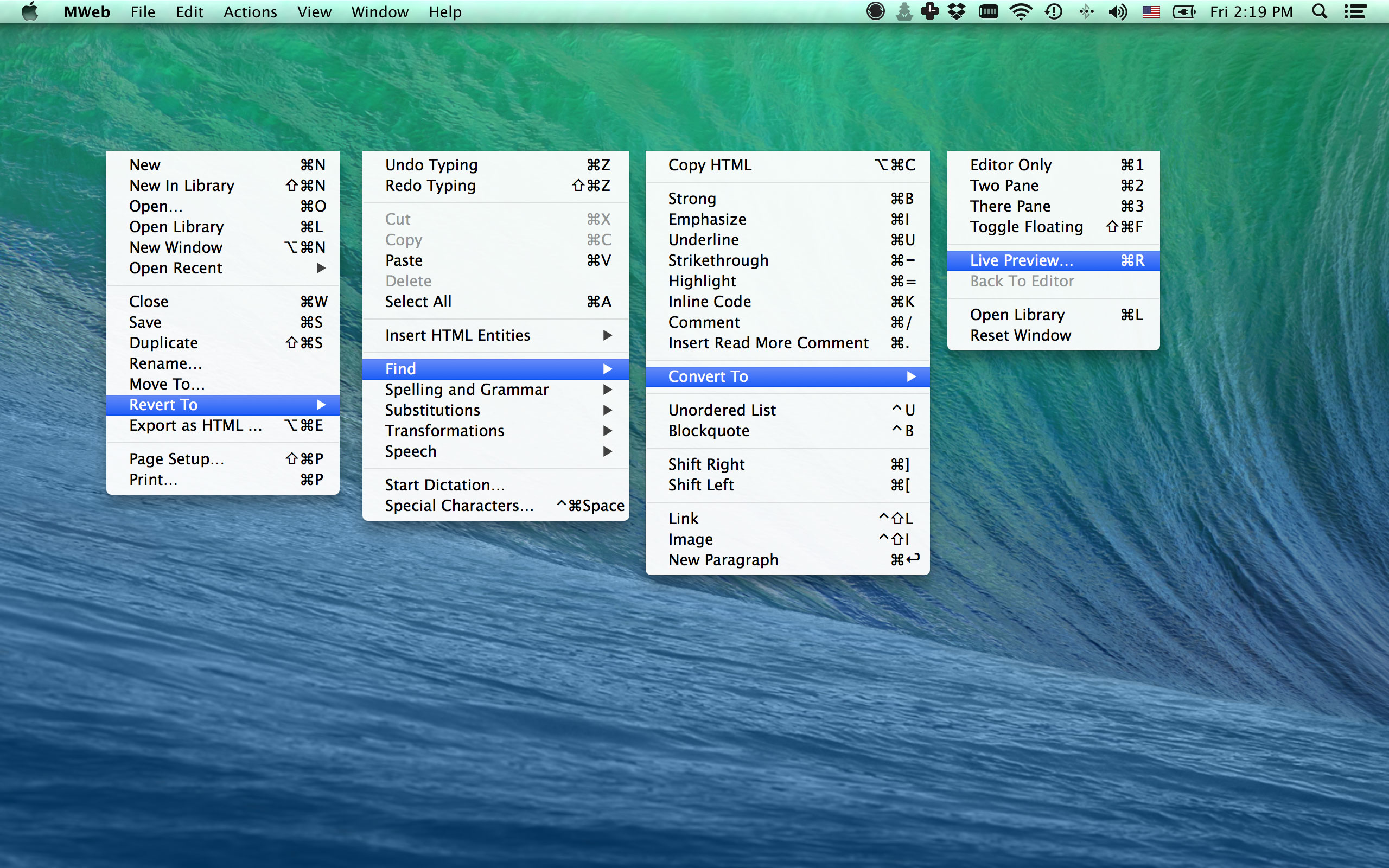Switch to Editor Only mode

click(1011, 165)
